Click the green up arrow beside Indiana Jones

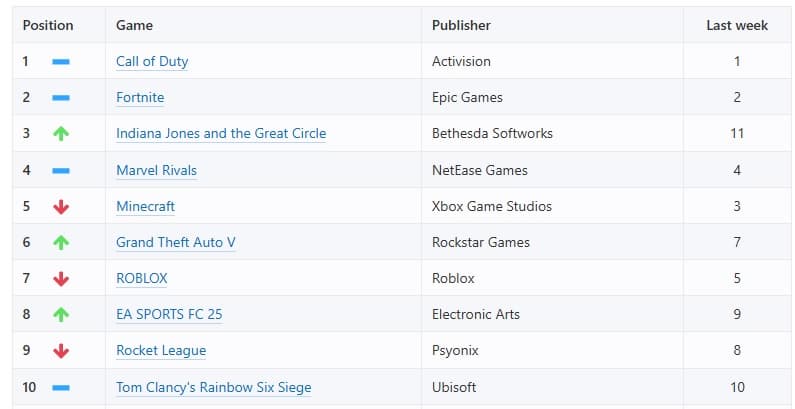click(x=61, y=134)
